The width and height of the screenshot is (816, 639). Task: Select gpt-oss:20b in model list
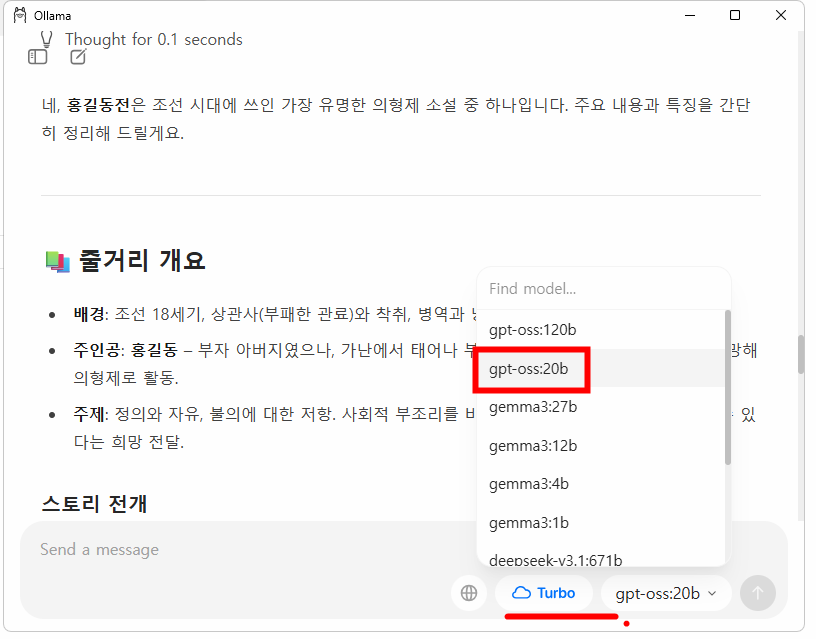(601, 368)
